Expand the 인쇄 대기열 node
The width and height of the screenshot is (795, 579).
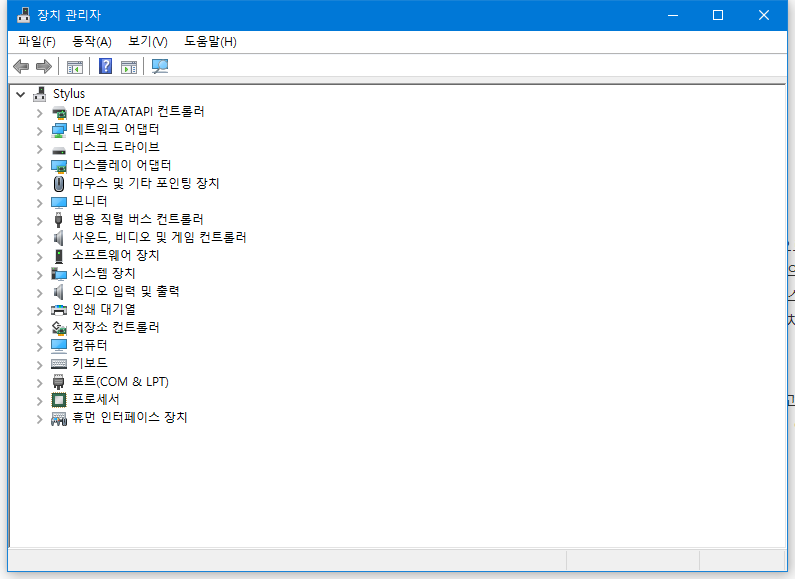pos(40,311)
